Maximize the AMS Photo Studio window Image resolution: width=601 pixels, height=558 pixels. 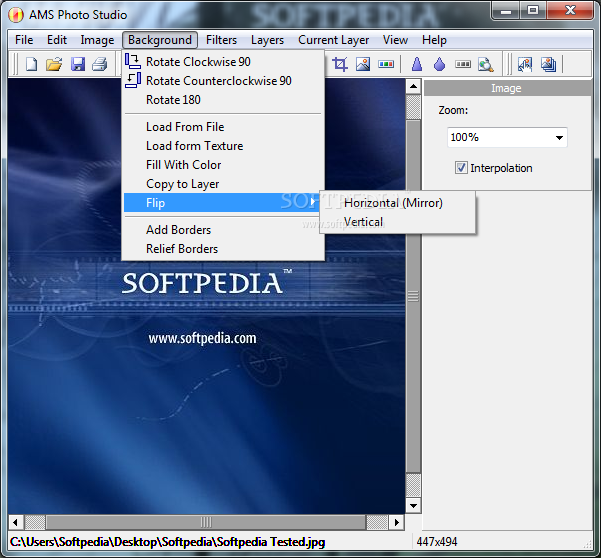click(x=533, y=11)
